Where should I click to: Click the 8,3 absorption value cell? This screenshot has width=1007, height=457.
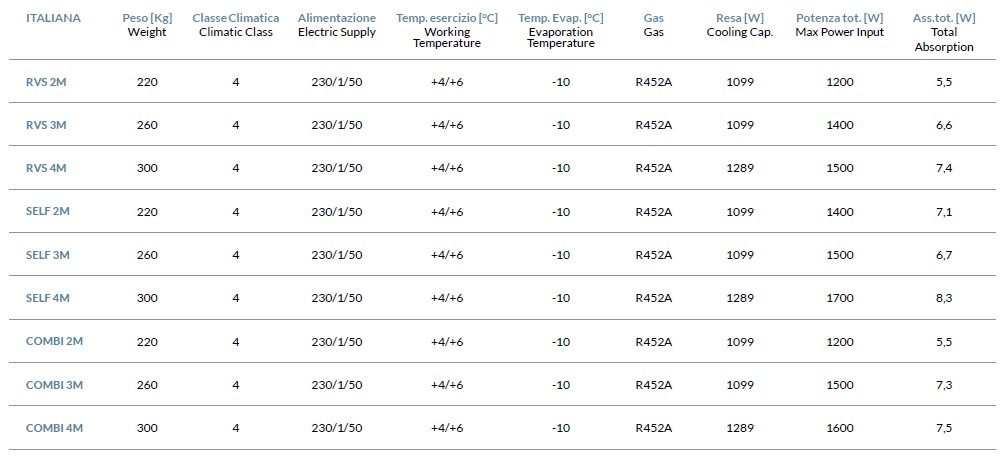944,298
